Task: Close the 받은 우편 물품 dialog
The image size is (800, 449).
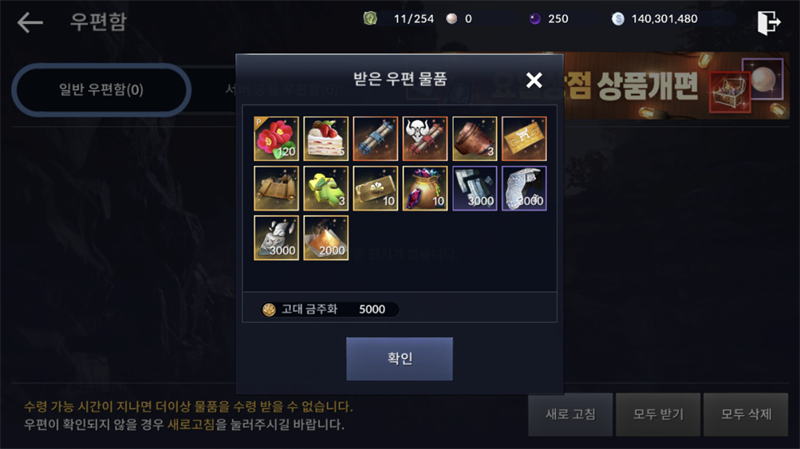Action: pyautogui.click(x=534, y=80)
